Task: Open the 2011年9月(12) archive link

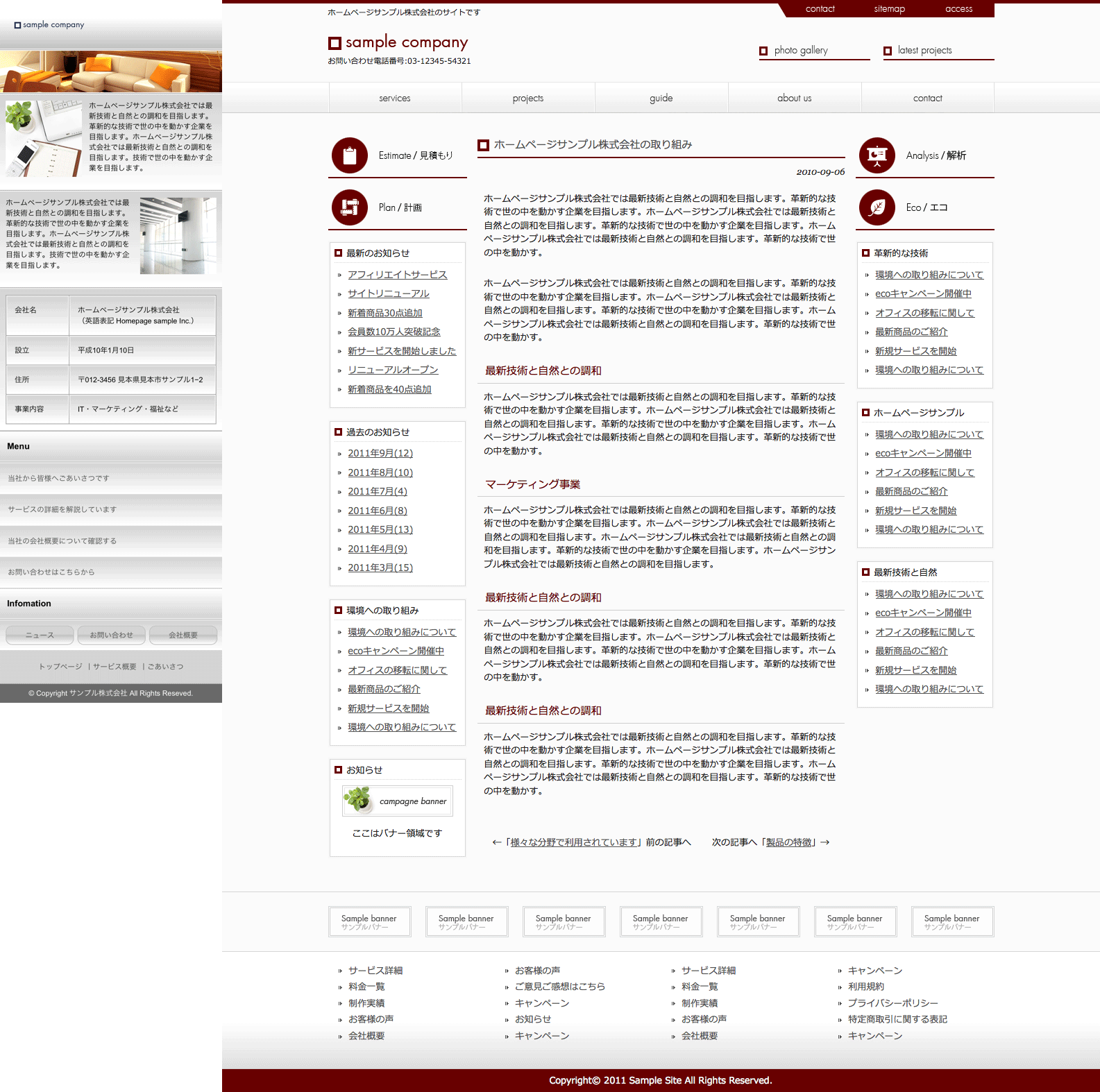Action: [380, 453]
